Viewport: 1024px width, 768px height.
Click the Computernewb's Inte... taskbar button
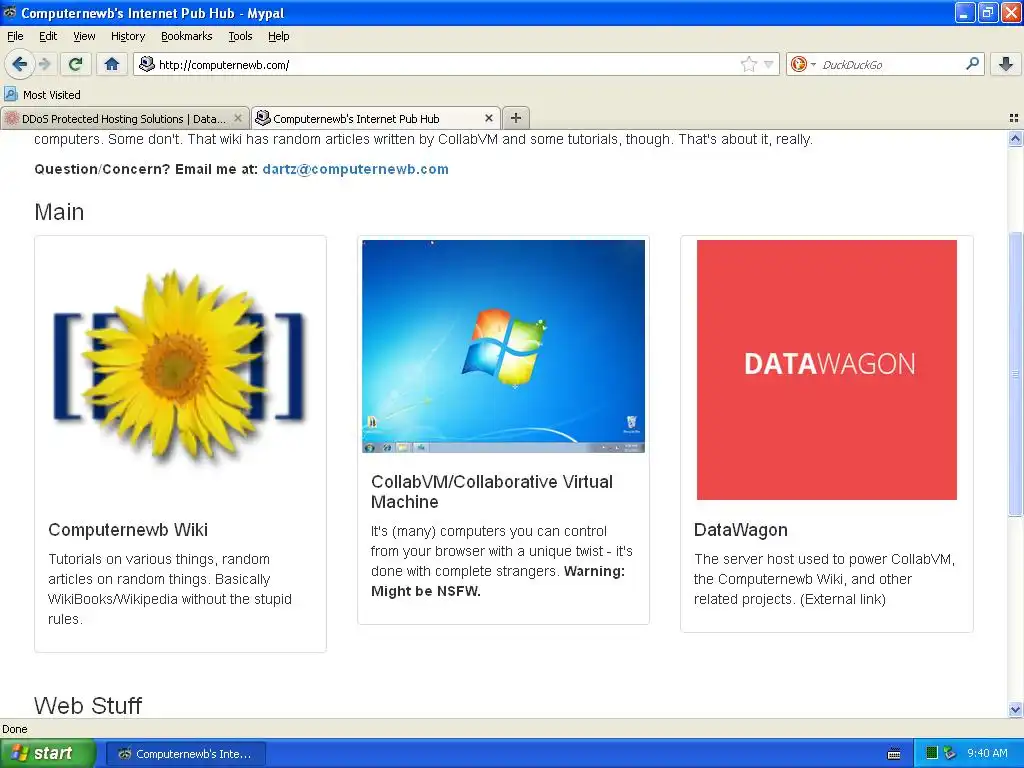185,754
